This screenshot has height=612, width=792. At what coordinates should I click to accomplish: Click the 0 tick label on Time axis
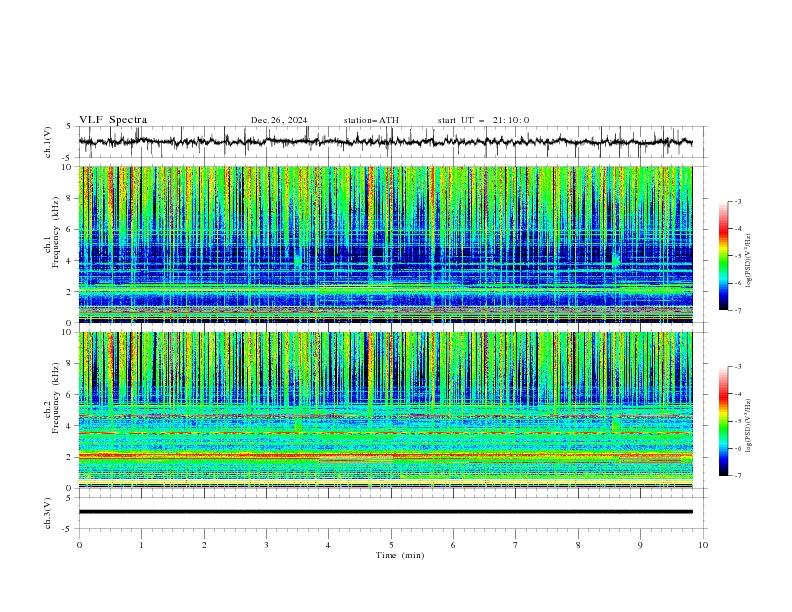click(79, 545)
